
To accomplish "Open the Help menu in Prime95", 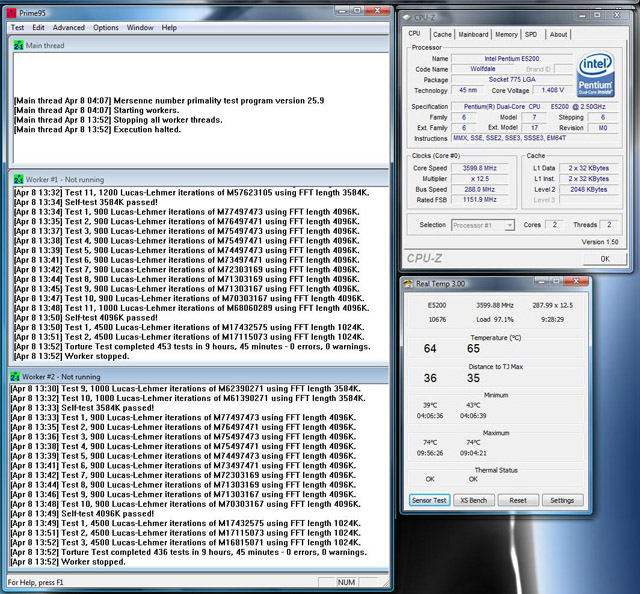I will coord(169,28).
